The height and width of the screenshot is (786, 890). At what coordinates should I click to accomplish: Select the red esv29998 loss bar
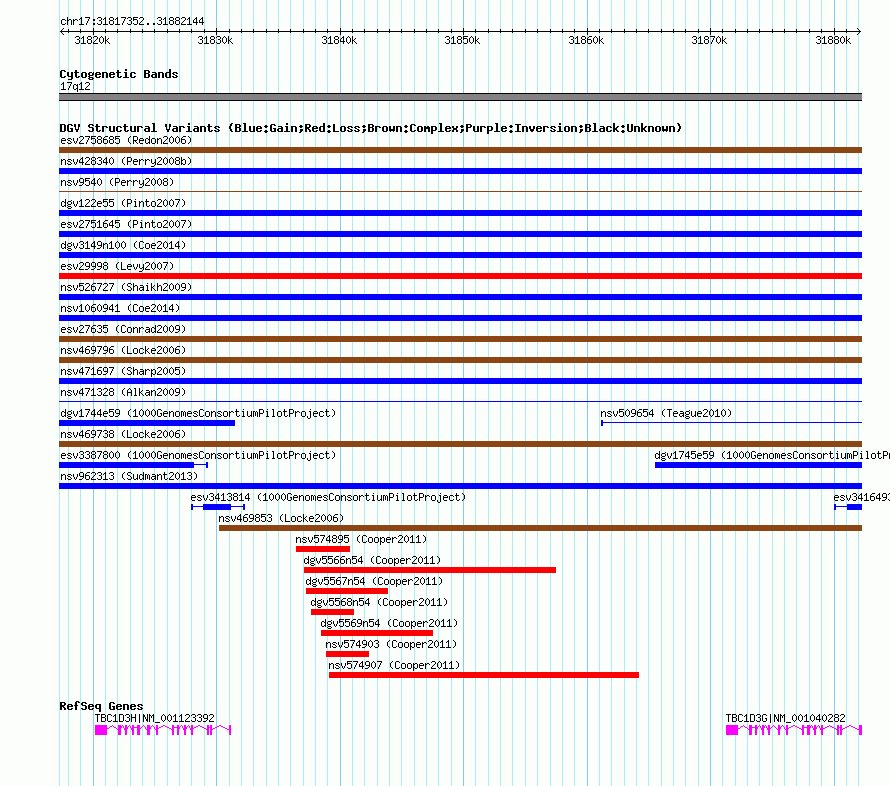click(x=460, y=276)
